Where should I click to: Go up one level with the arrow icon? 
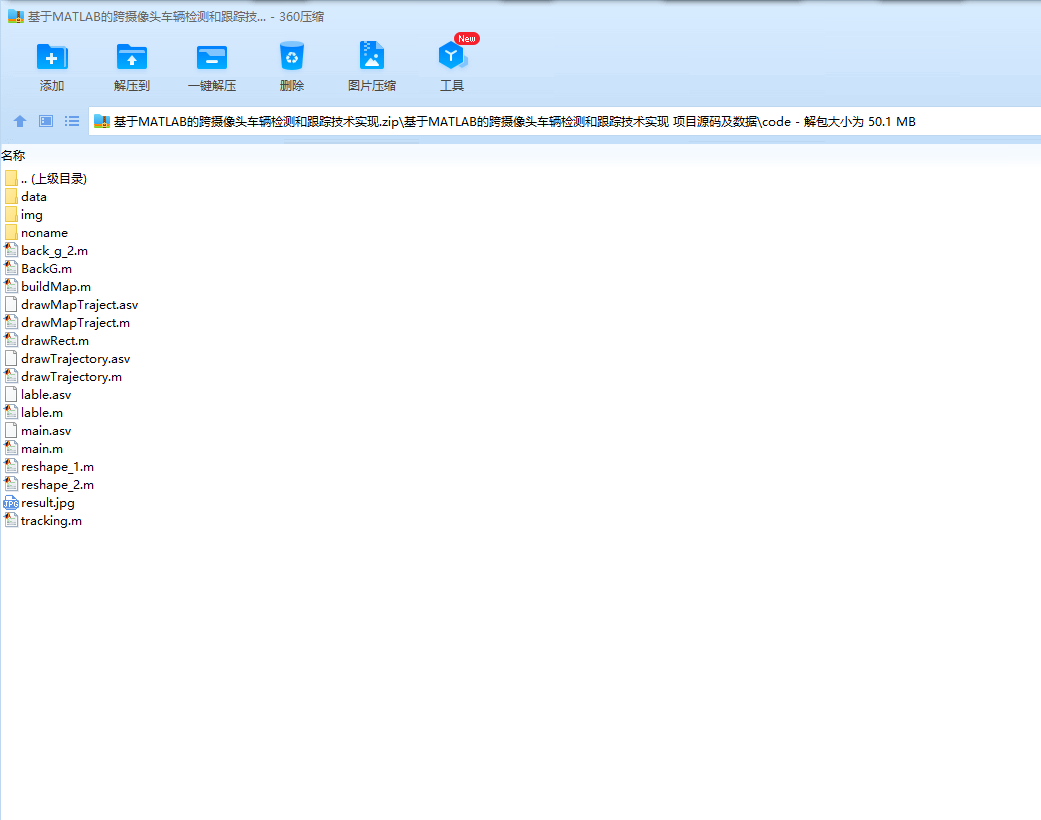pyautogui.click(x=20, y=121)
